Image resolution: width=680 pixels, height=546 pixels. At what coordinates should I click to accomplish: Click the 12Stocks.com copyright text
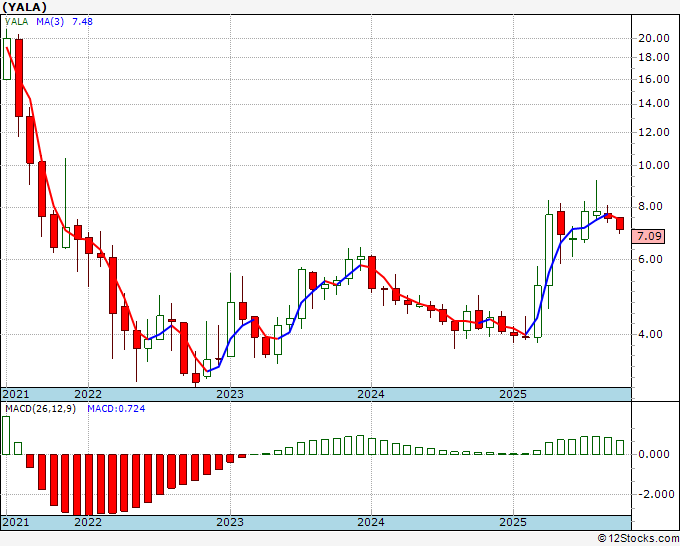coord(638,539)
